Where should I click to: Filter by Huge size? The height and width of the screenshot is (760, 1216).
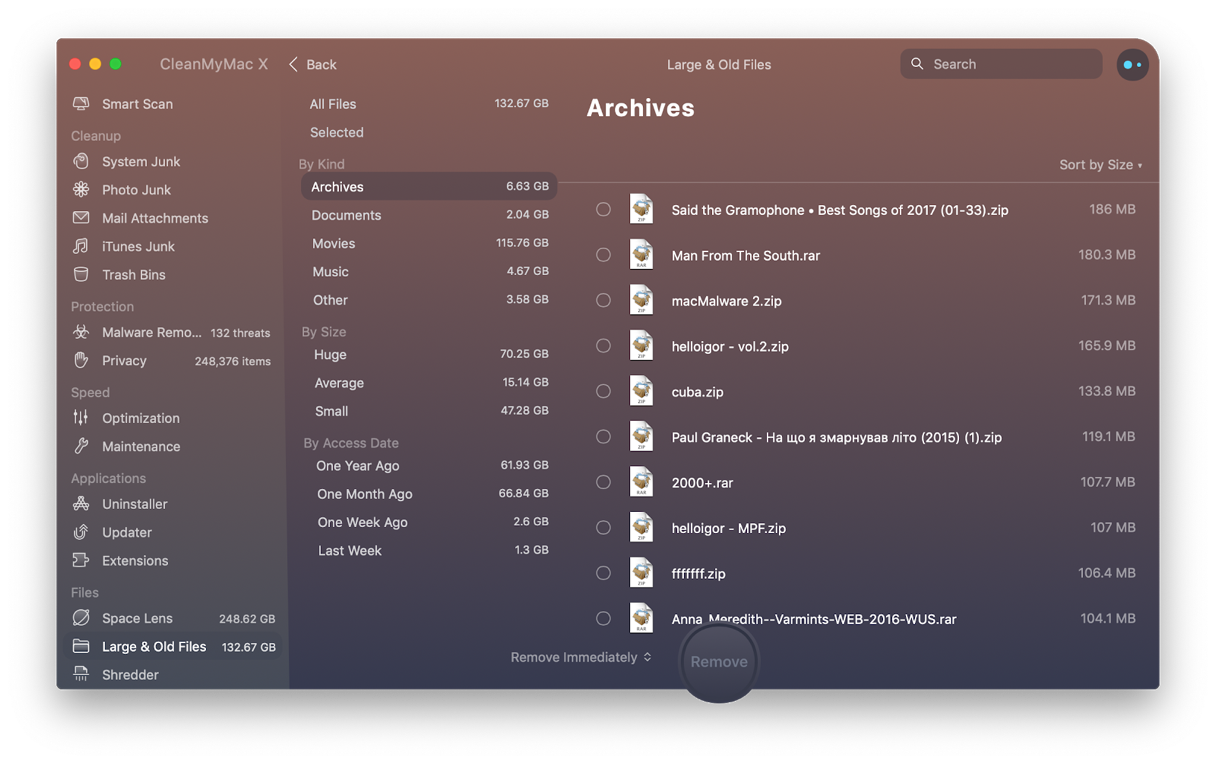(428, 354)
